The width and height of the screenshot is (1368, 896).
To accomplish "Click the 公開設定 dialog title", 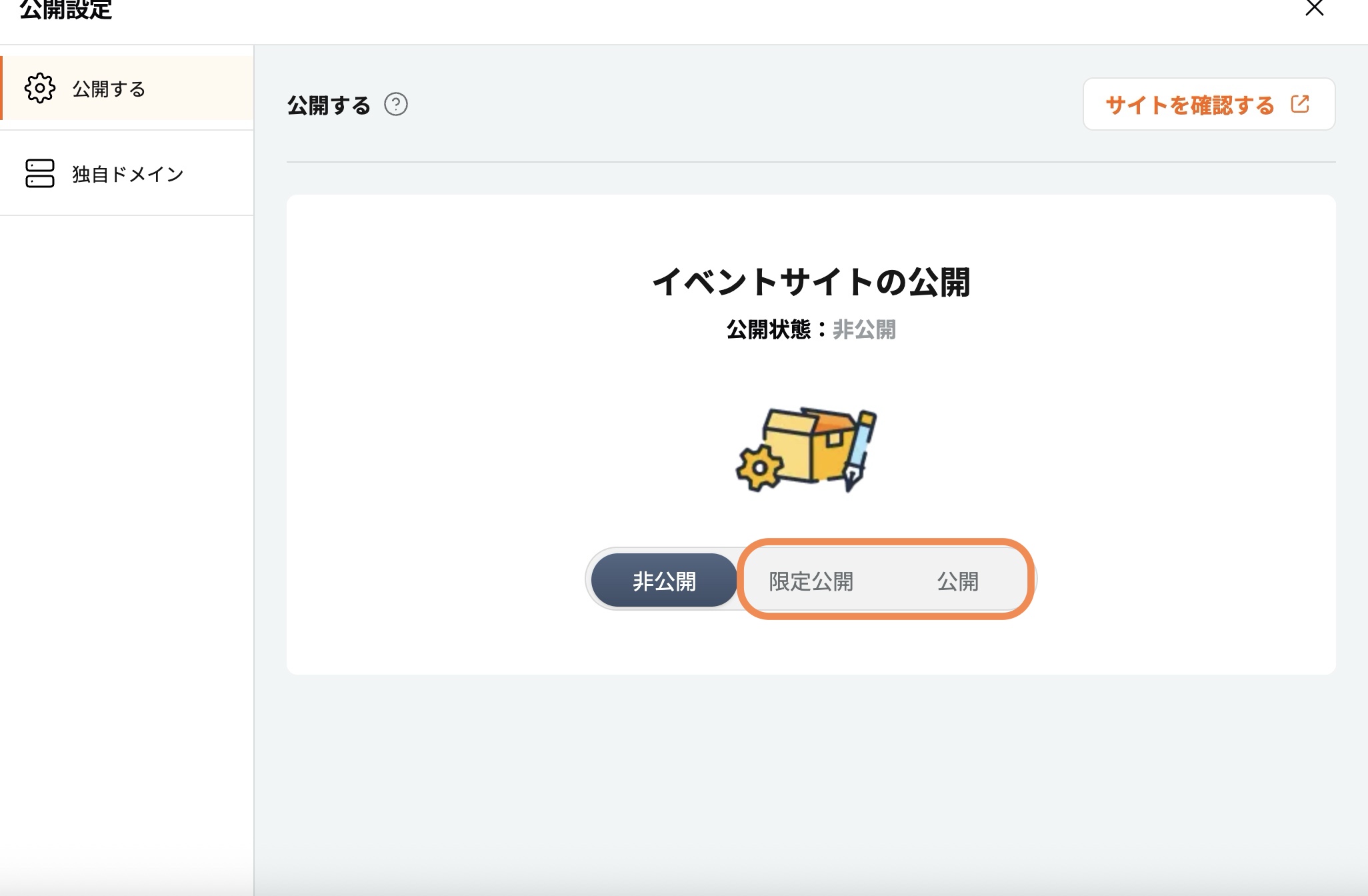I will pyautogui.click(x=65, y=10).
